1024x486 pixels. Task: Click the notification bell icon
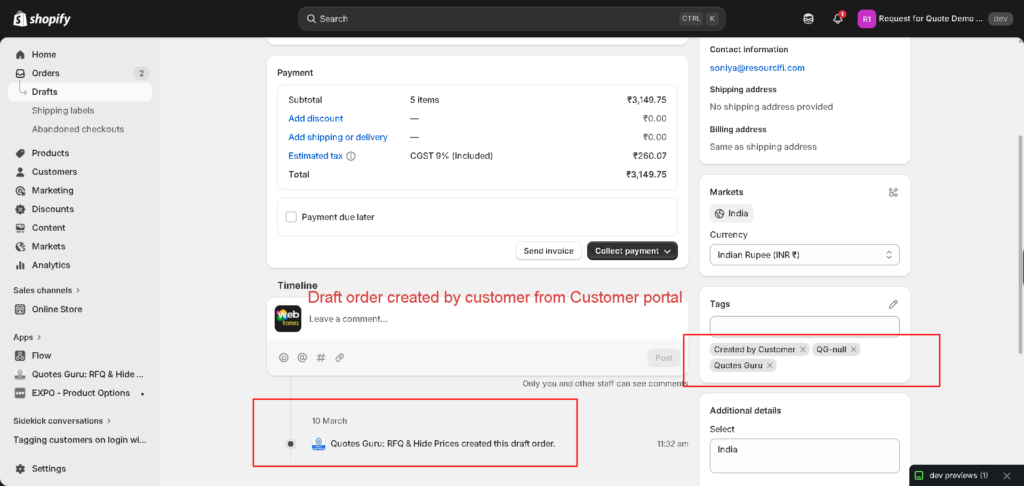coord(837,18)
